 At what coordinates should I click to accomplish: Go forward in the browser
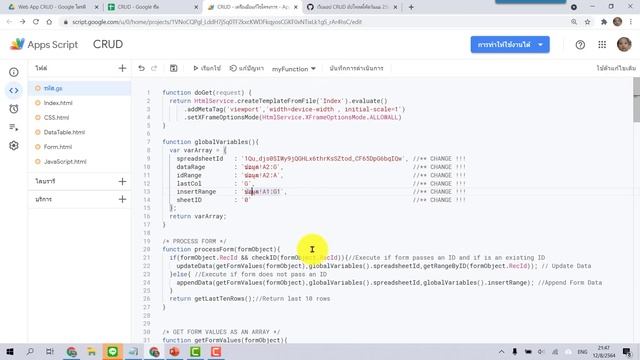click(22, 22)
